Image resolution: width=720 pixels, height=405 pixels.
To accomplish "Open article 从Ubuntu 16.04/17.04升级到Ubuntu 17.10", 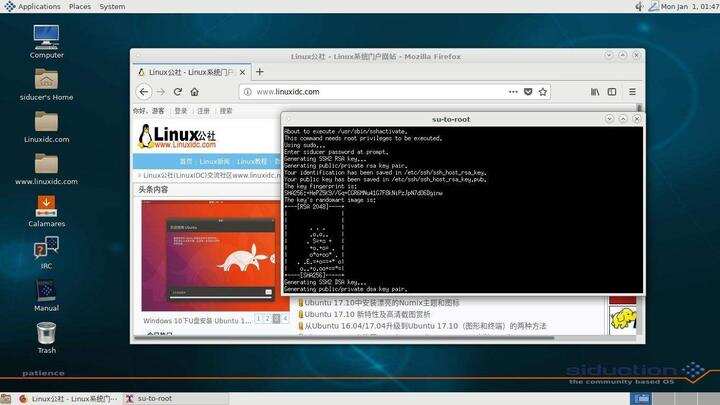I will 425,326.
